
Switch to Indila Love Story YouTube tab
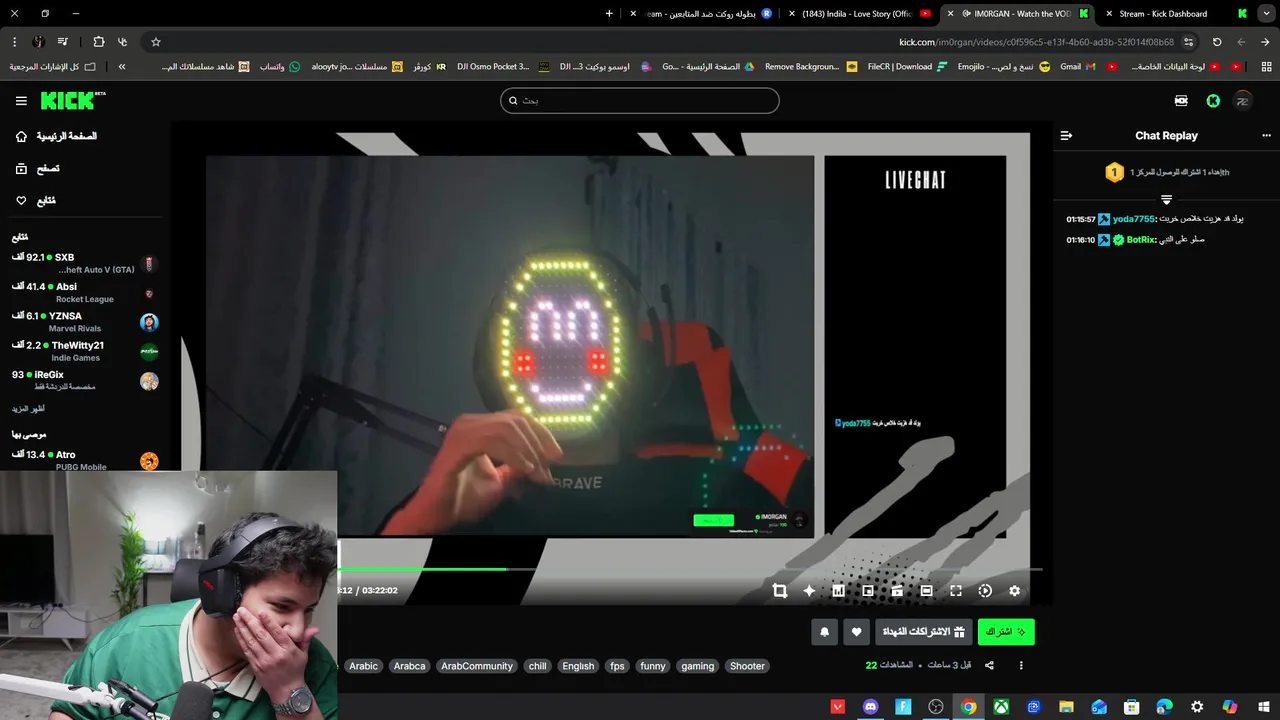(859, 14)
